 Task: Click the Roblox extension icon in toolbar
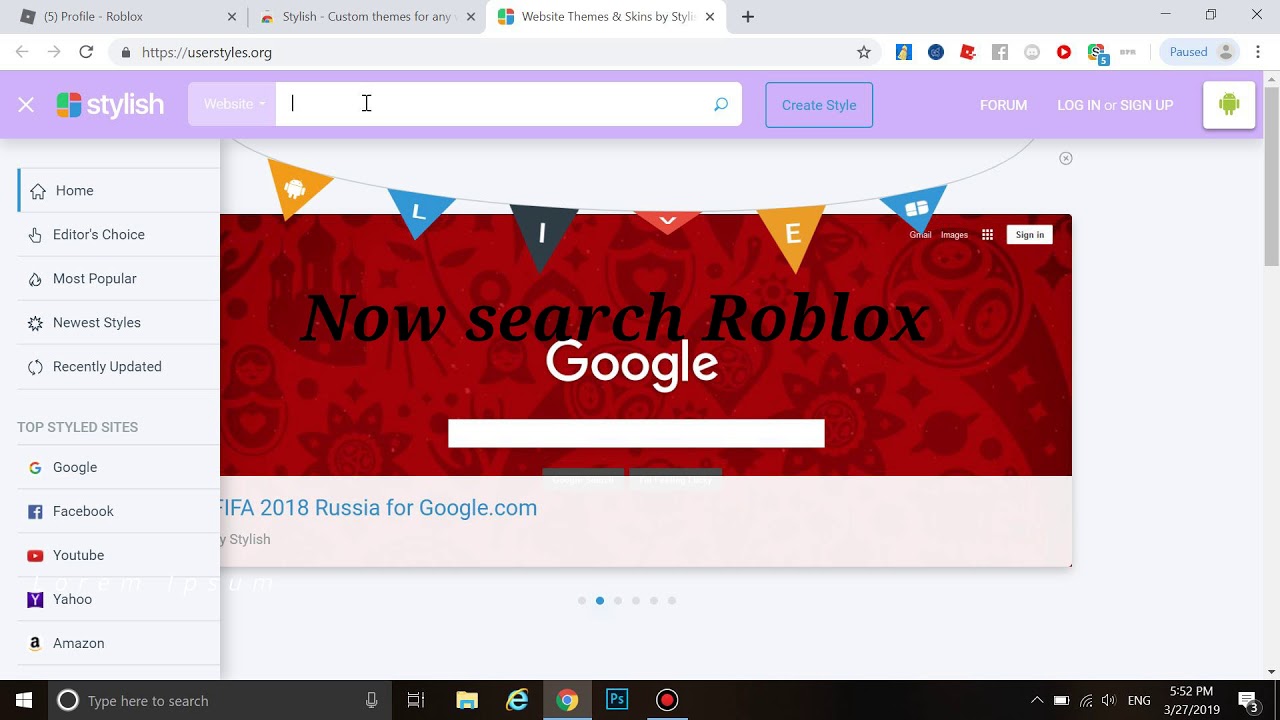(x=968, y=52)
